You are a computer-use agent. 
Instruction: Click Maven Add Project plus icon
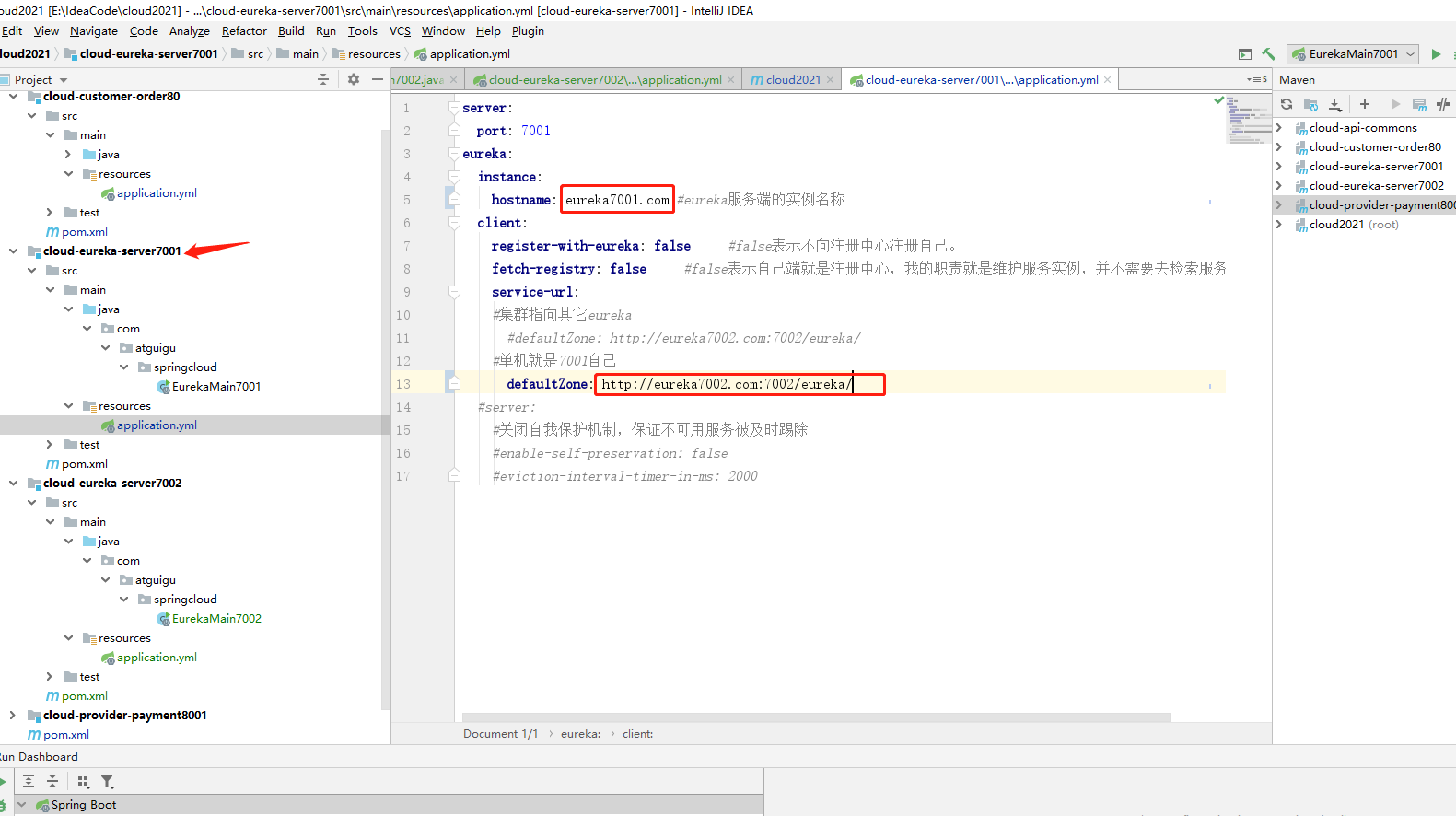tap(1365, 104)
